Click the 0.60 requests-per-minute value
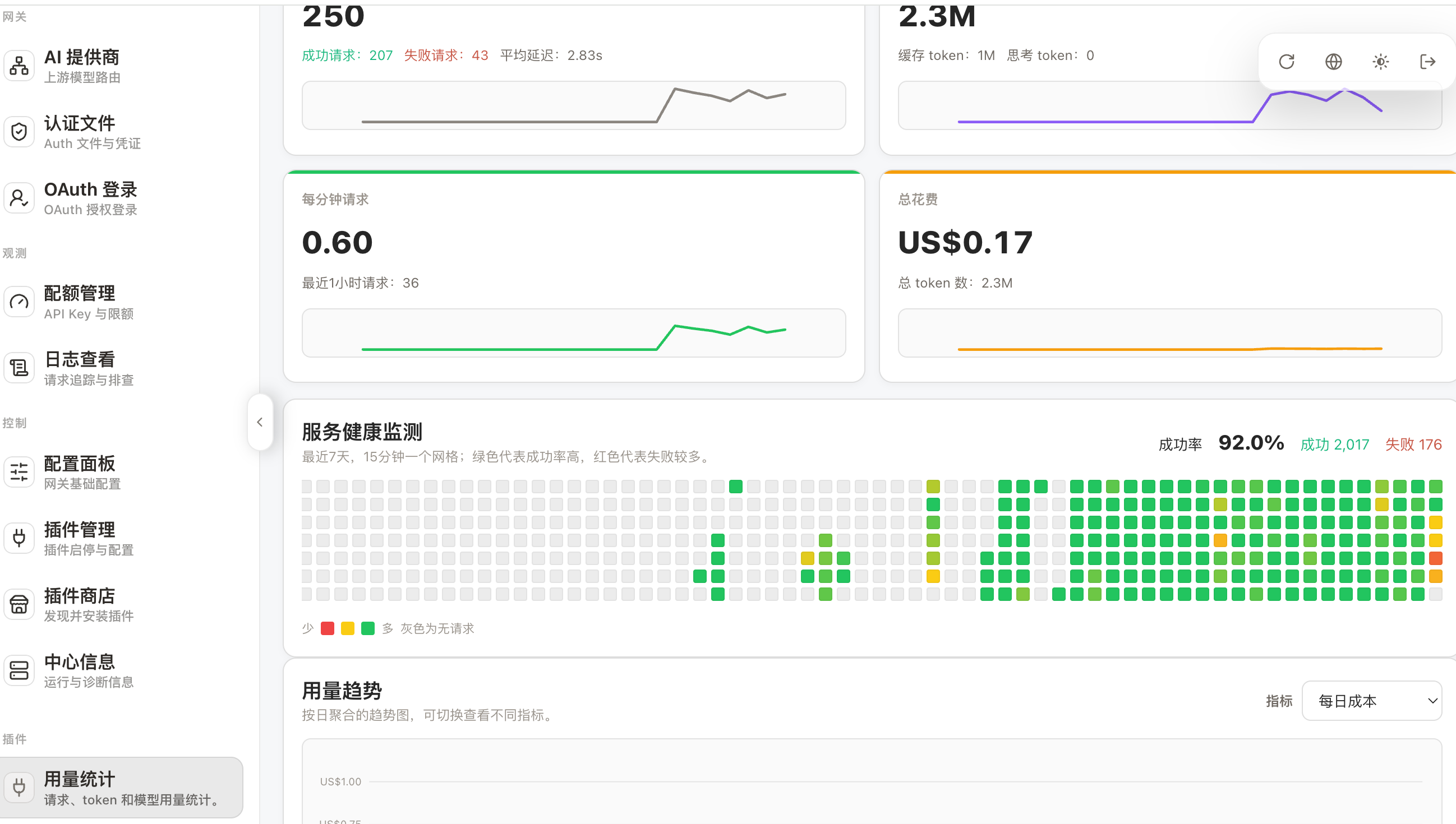The height and width of the screenshot is (824, 1456). [x=338, y=243]
